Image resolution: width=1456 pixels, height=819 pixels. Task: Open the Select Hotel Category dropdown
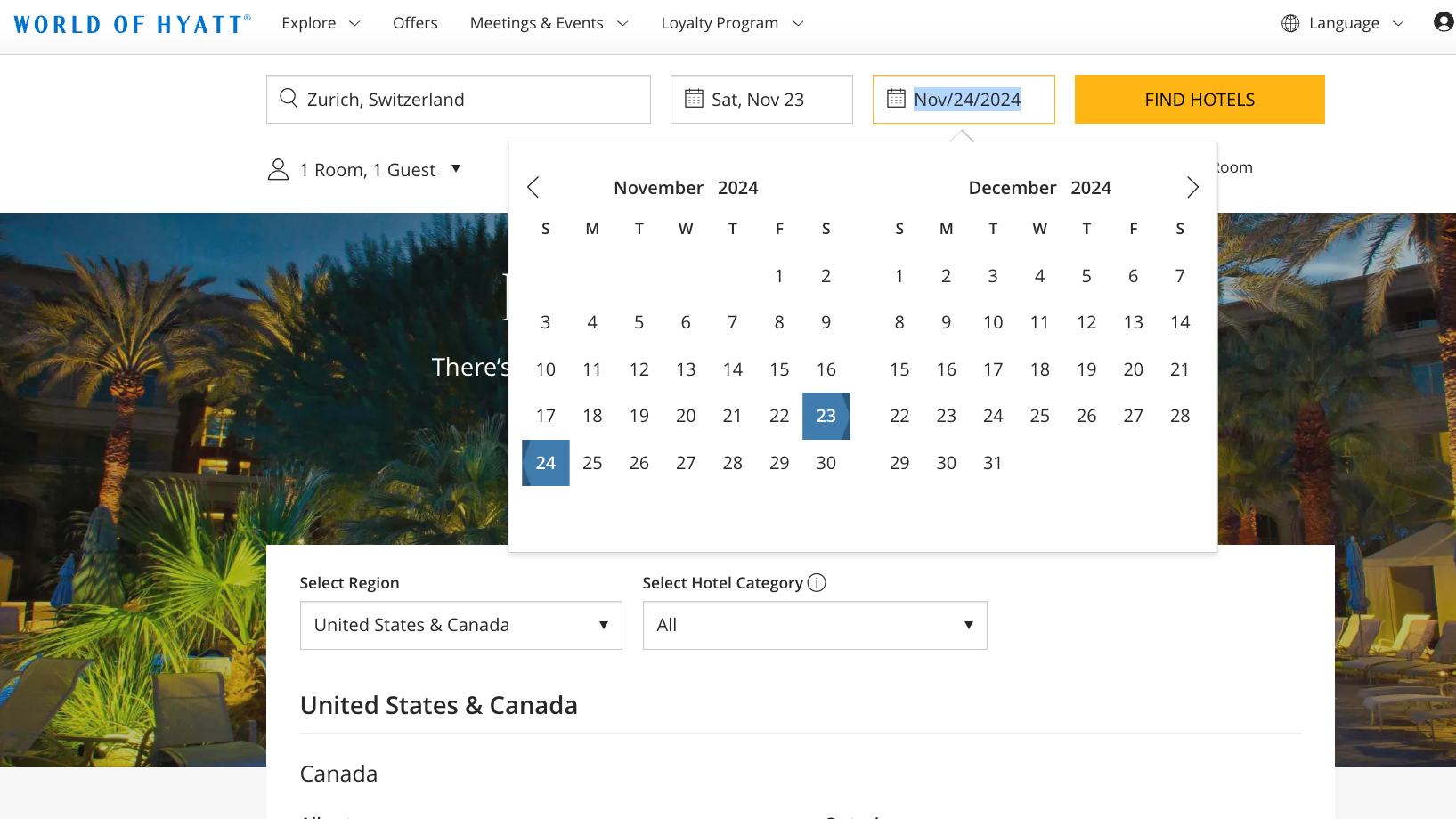814,625
